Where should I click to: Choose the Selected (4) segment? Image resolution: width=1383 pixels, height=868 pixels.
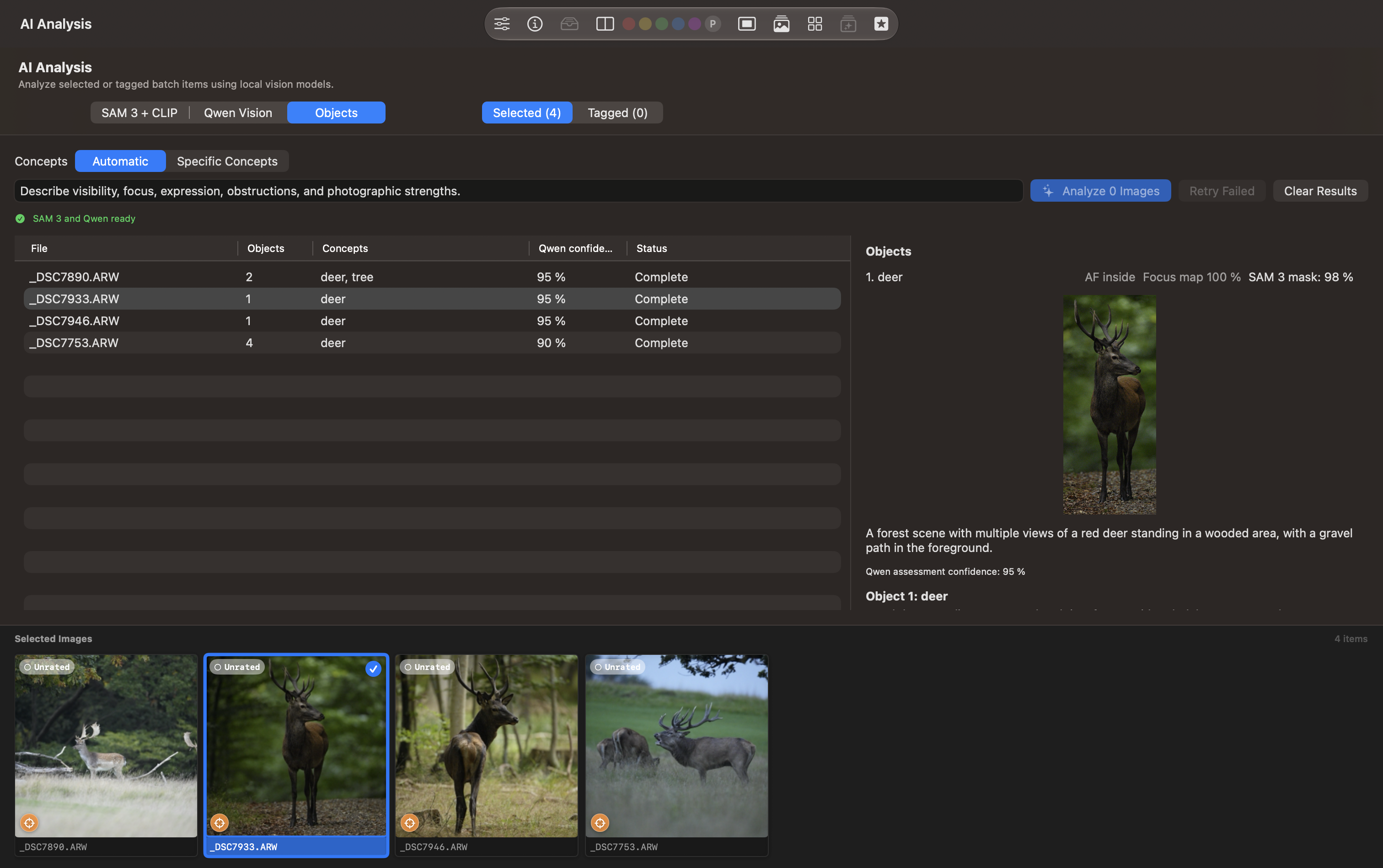(526, 113)
